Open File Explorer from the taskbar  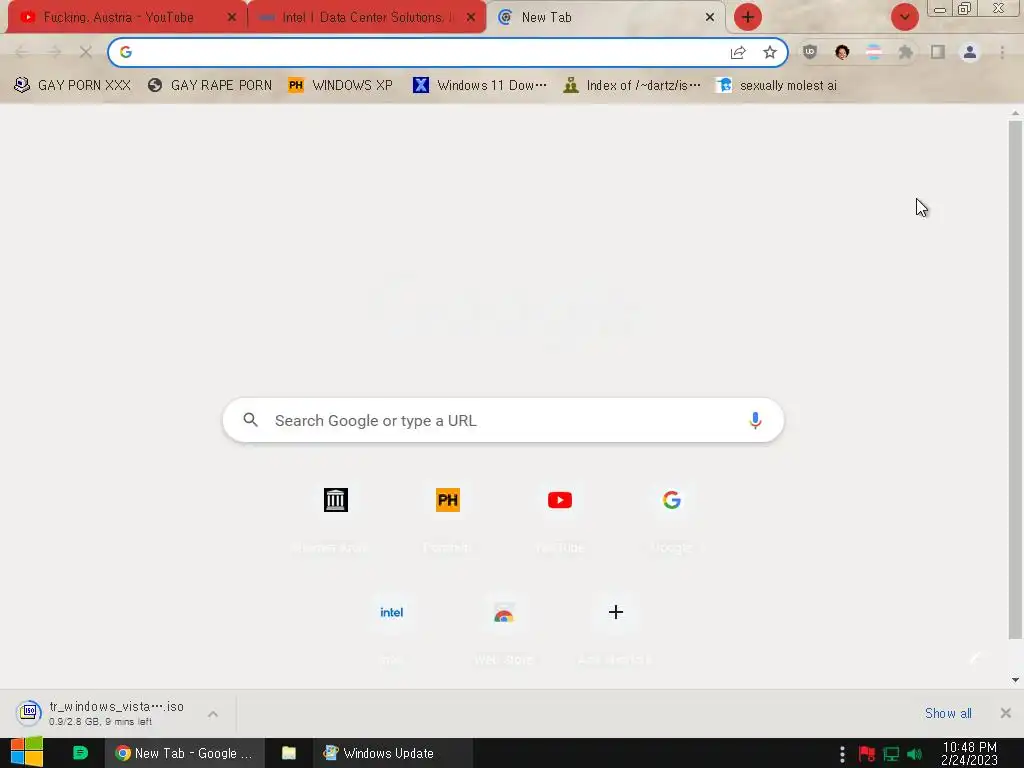[289, 753]
